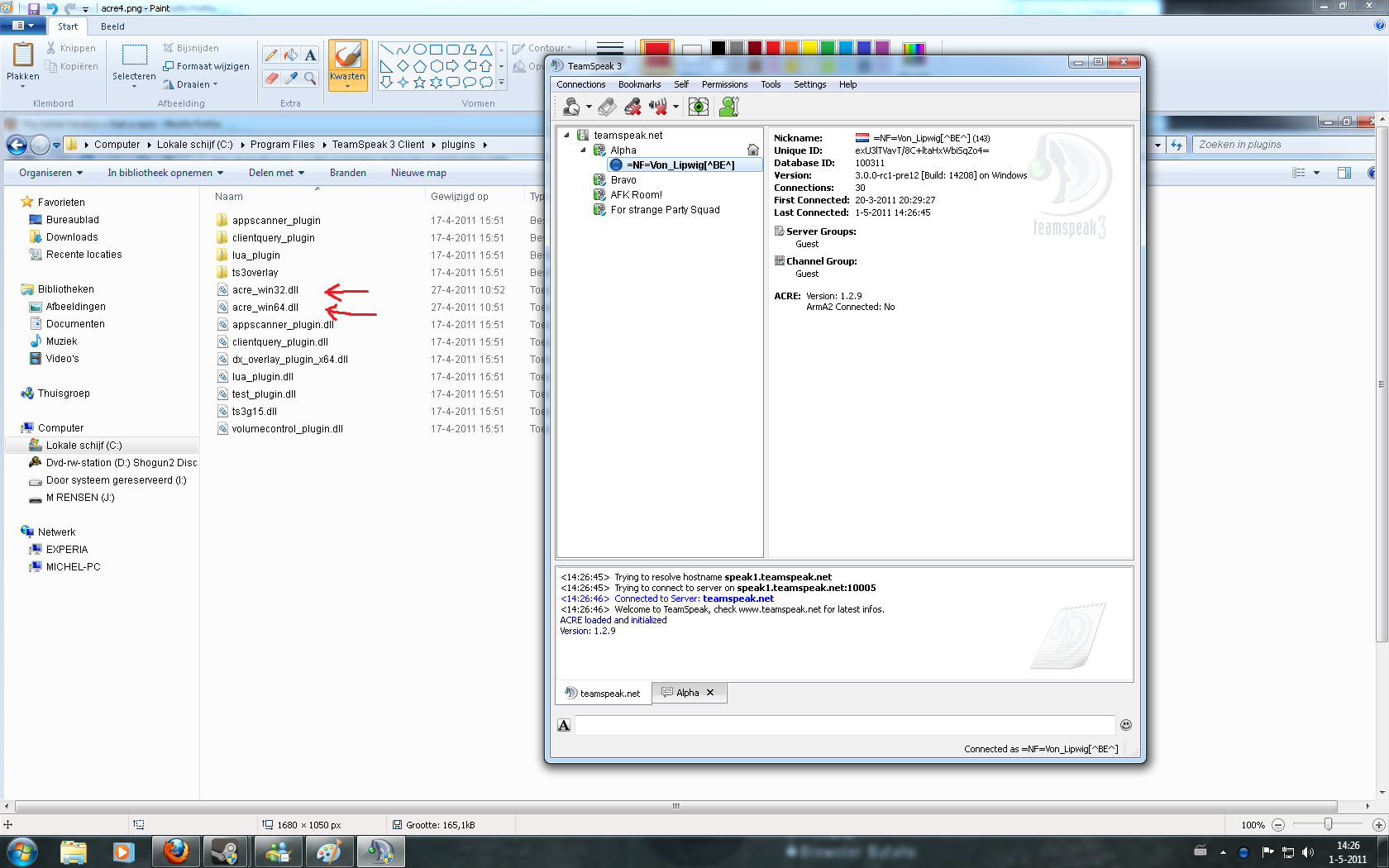Image resolution: width=1389 pixels, height=868 pixels.
Task: Open the Delen met dropdown
Action: (x=277, y=173)
